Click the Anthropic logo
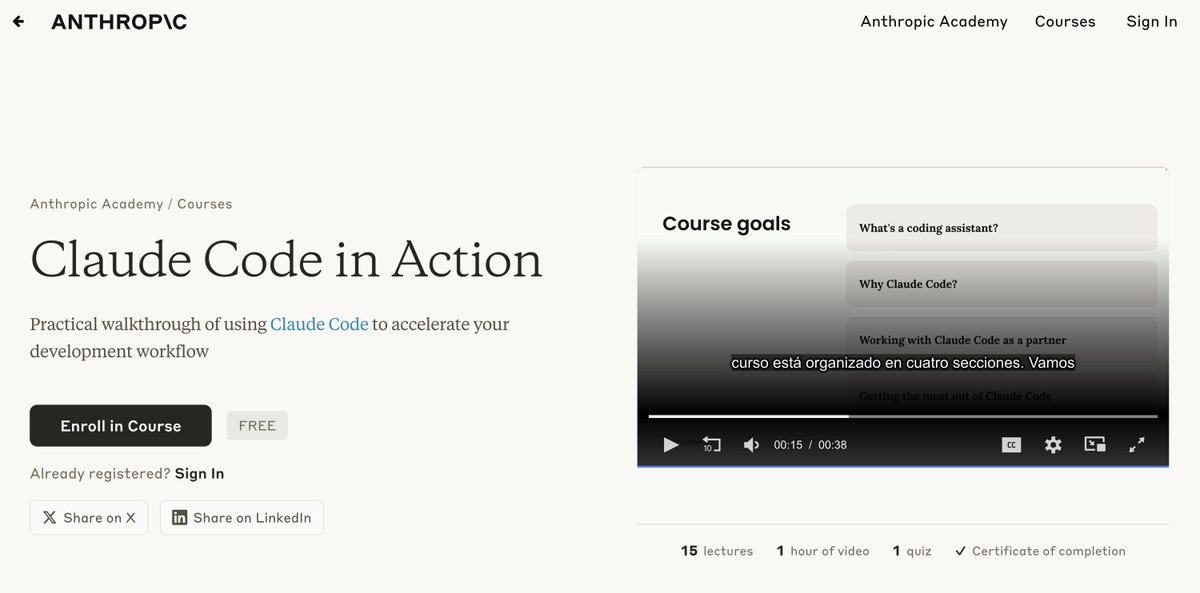The height and width of the screenshot is (593, 1200). (x=119, y=21)
